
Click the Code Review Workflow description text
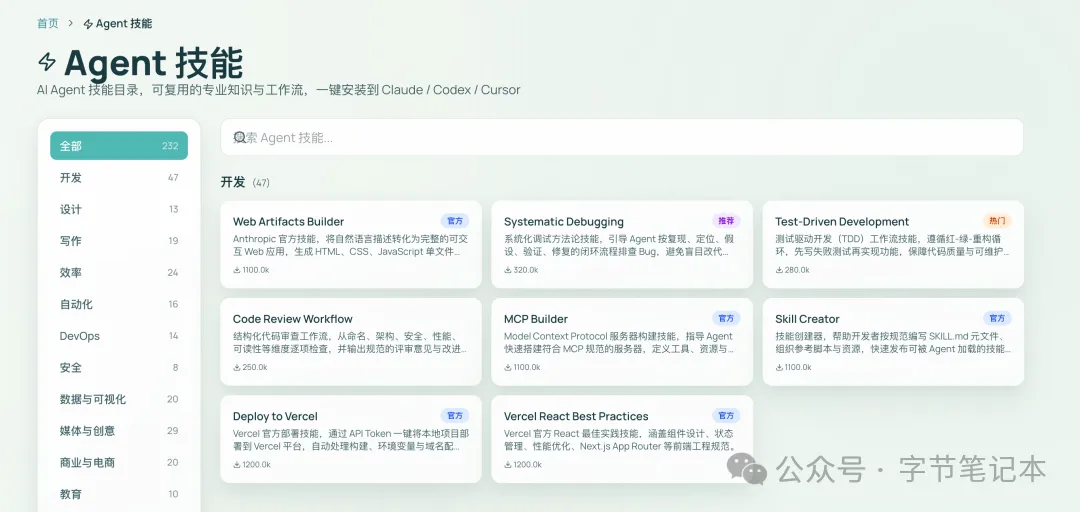(x=350, y=342)
